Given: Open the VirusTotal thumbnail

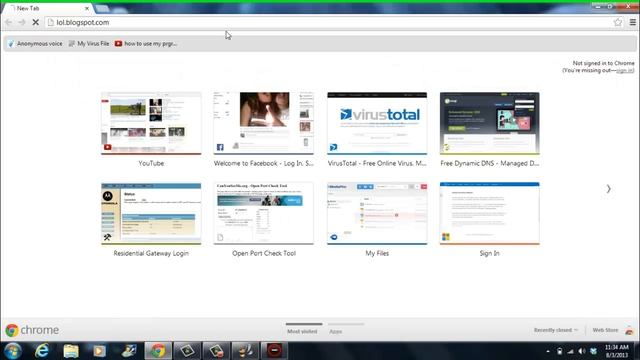Looking at the screenshot, I should (x=377, y=123).
